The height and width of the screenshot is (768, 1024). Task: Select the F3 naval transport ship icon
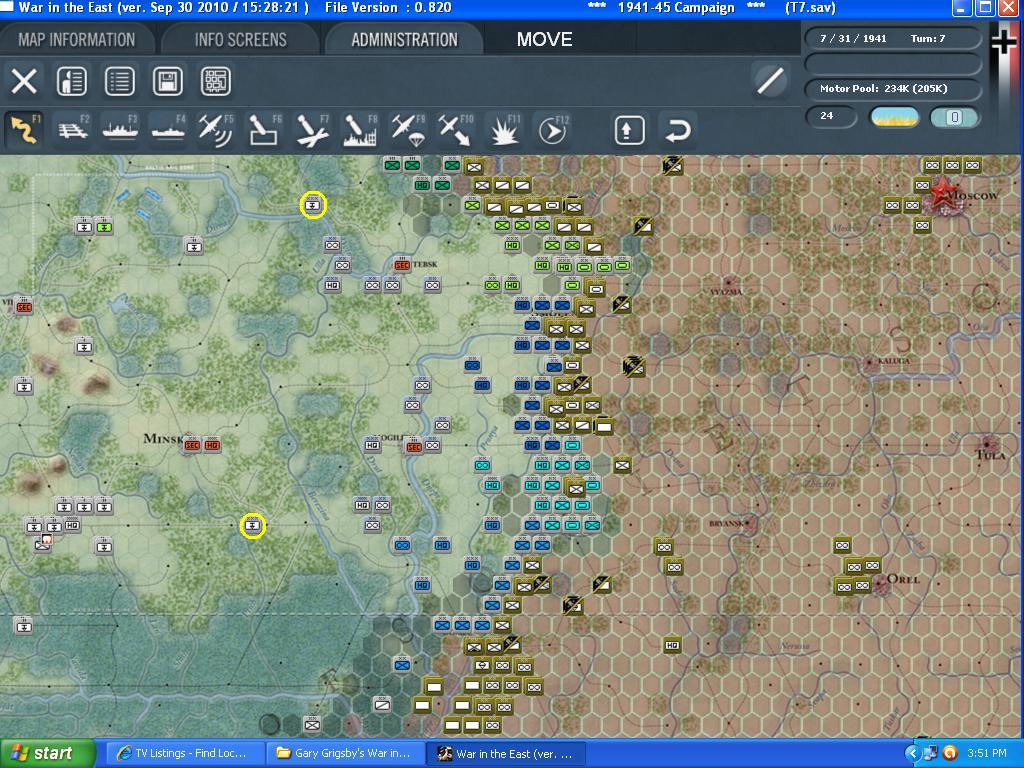[120, 129]
